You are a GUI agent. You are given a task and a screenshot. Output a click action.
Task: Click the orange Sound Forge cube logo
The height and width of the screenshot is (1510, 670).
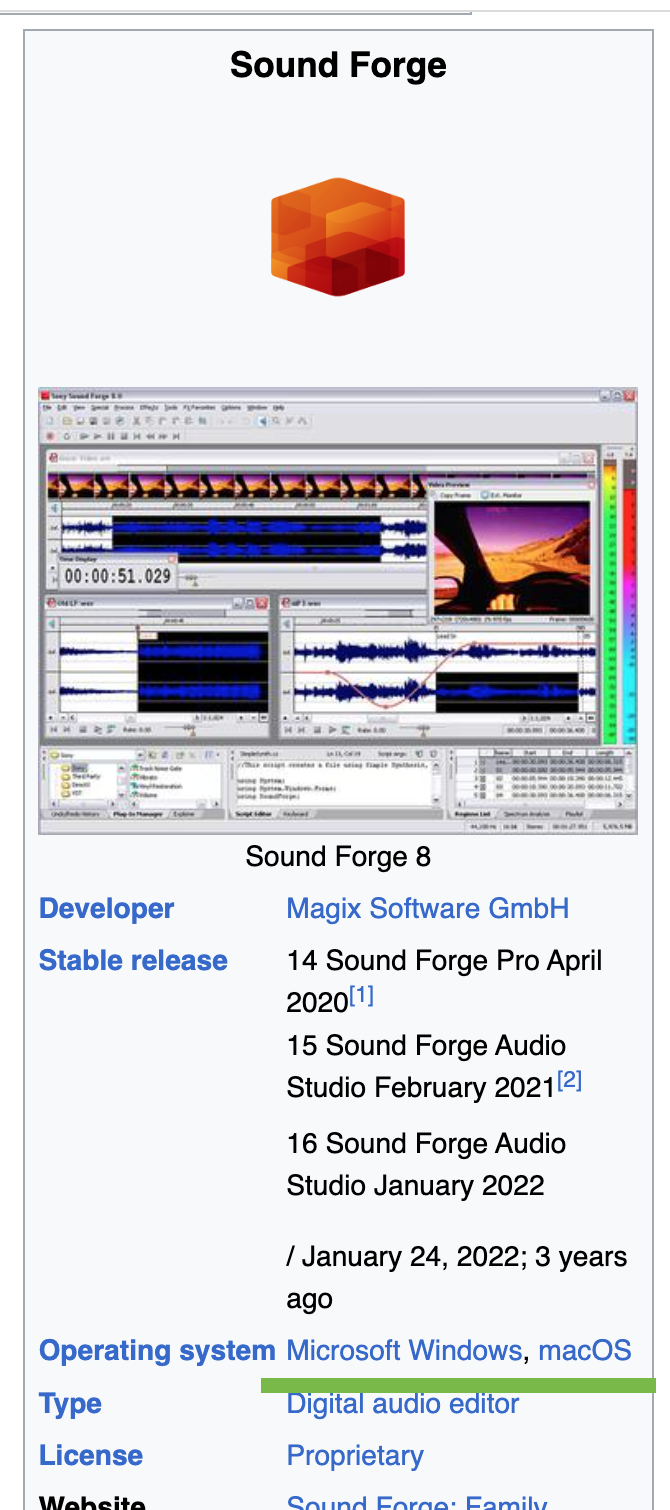[x=338, y=237]
